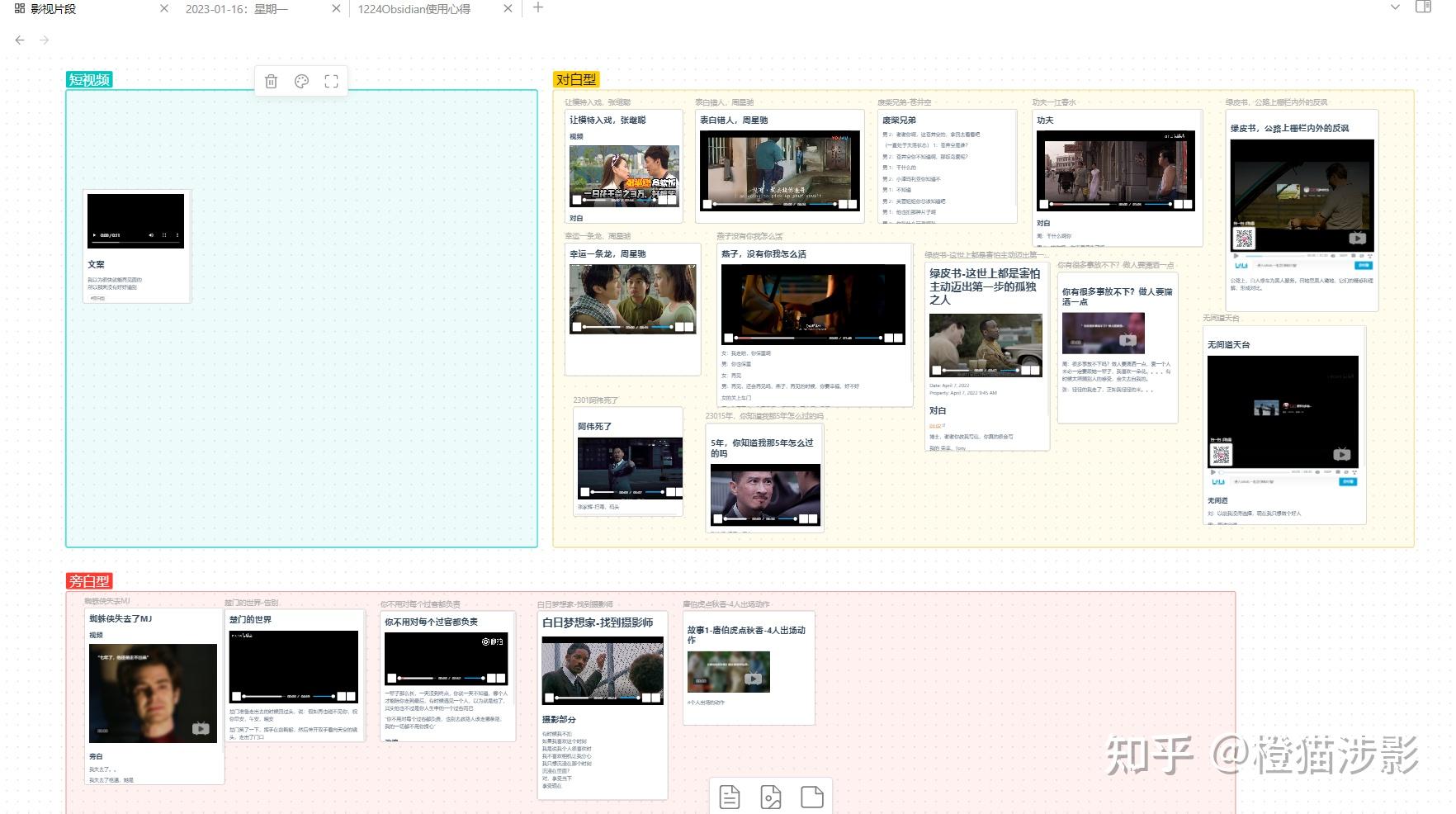
Task: Open a new tab with plus icon
Action: pos(538,7)
